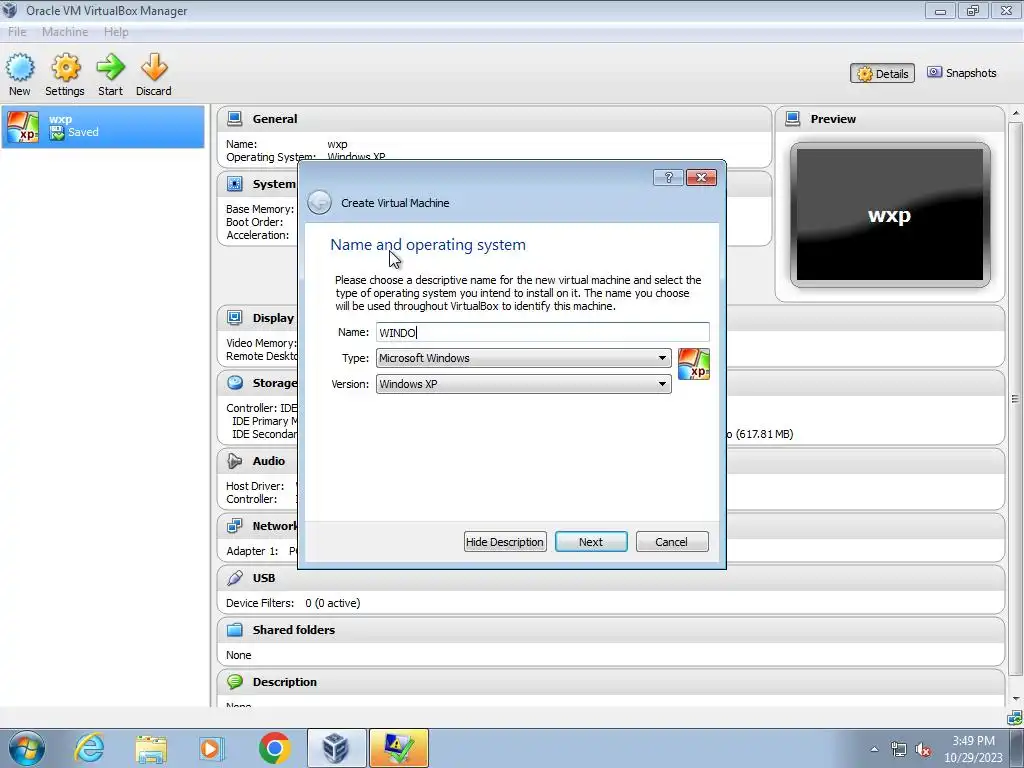This screenshot has height=768, width=1024.
Task: Click the Hide Description button
Action: click(x=505, y=541)
